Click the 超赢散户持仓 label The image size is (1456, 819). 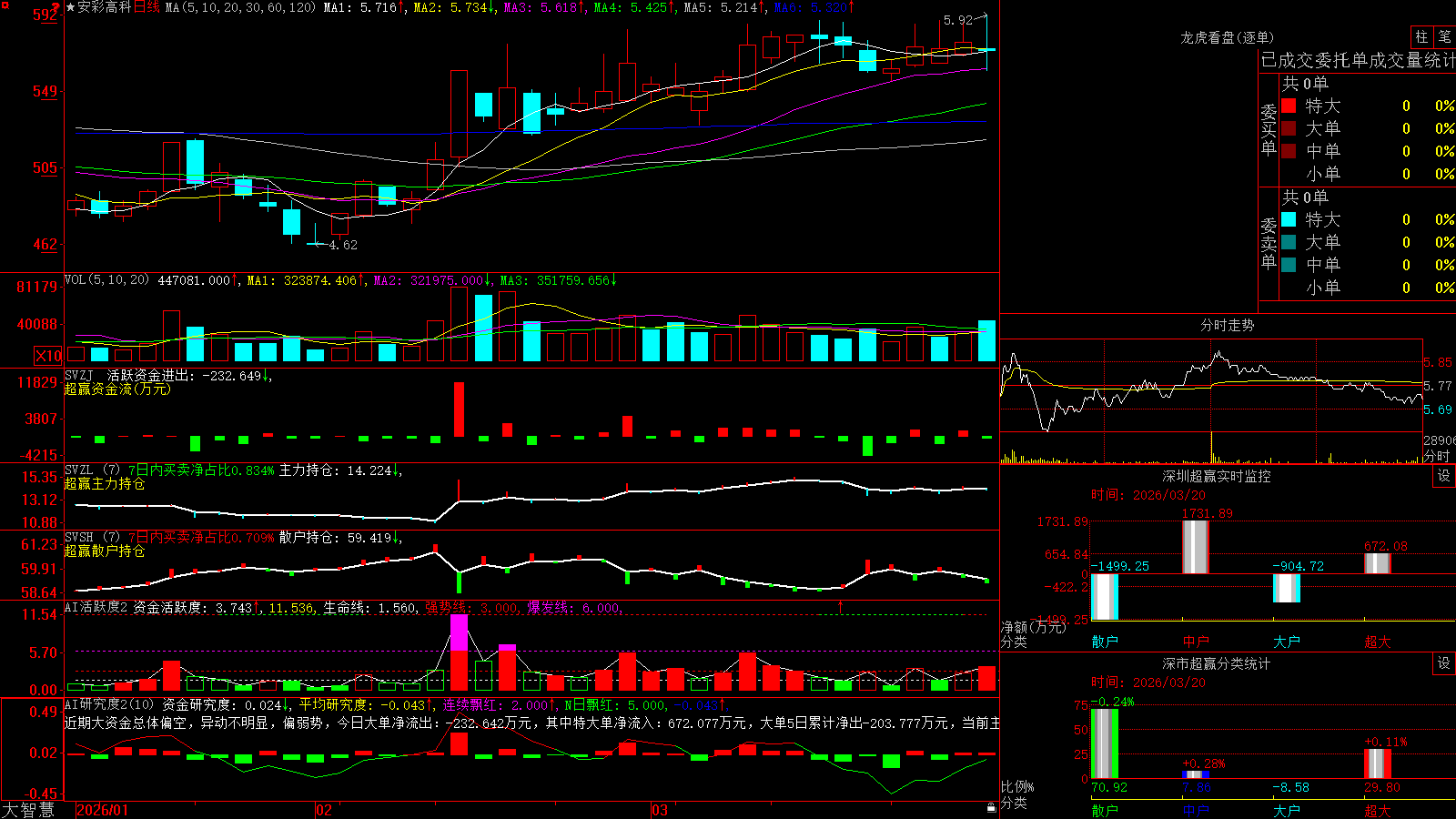[105, 551]
